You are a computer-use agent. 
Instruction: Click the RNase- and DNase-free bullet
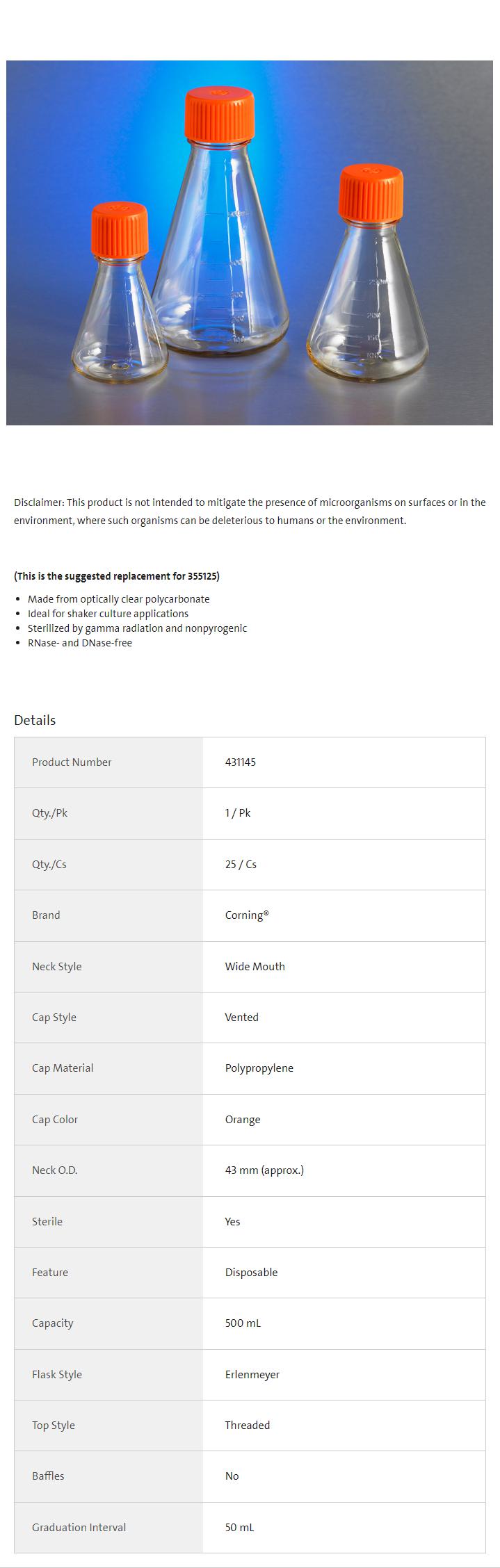pos(80,643)
